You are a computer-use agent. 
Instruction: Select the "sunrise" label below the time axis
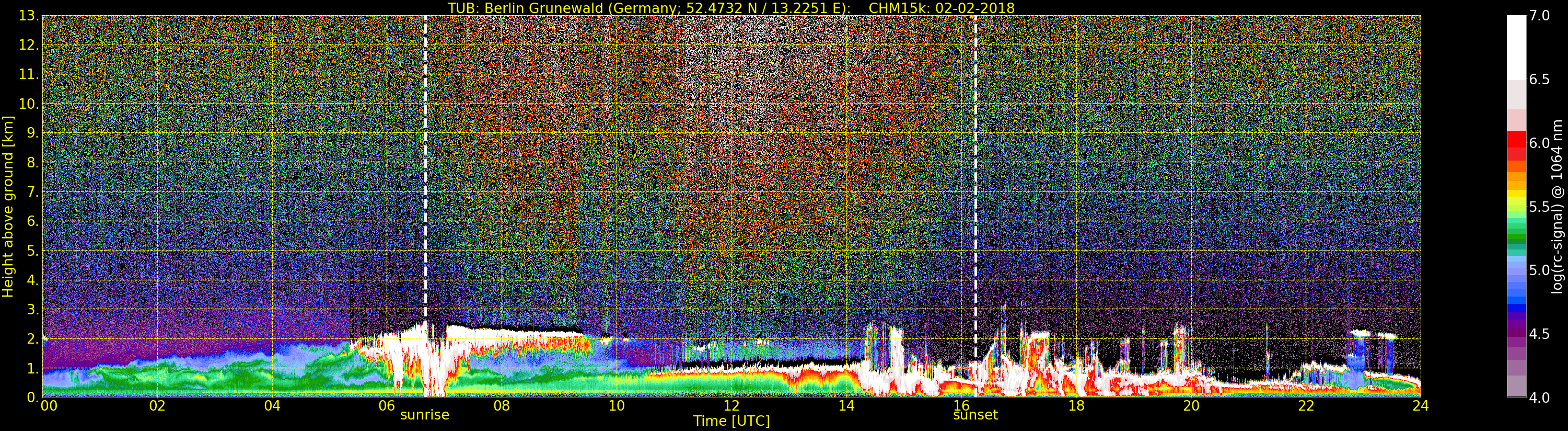[424, 415]
